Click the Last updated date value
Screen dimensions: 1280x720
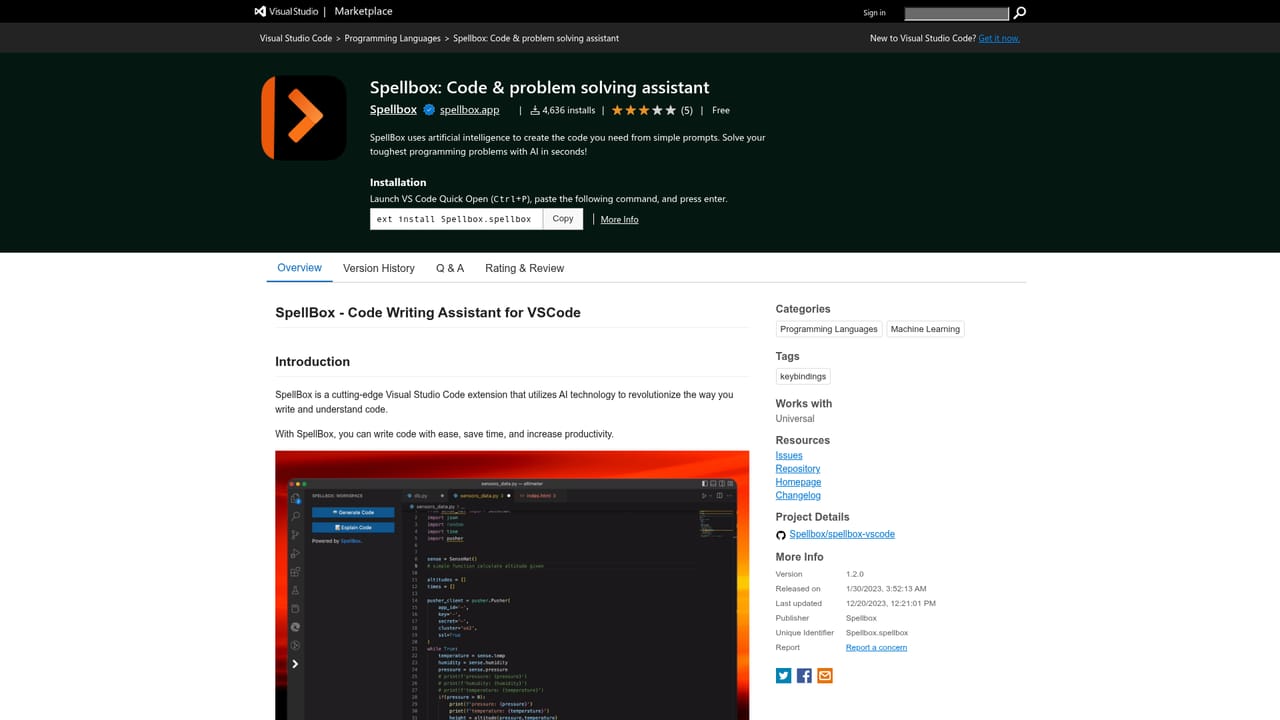point(891,603)
